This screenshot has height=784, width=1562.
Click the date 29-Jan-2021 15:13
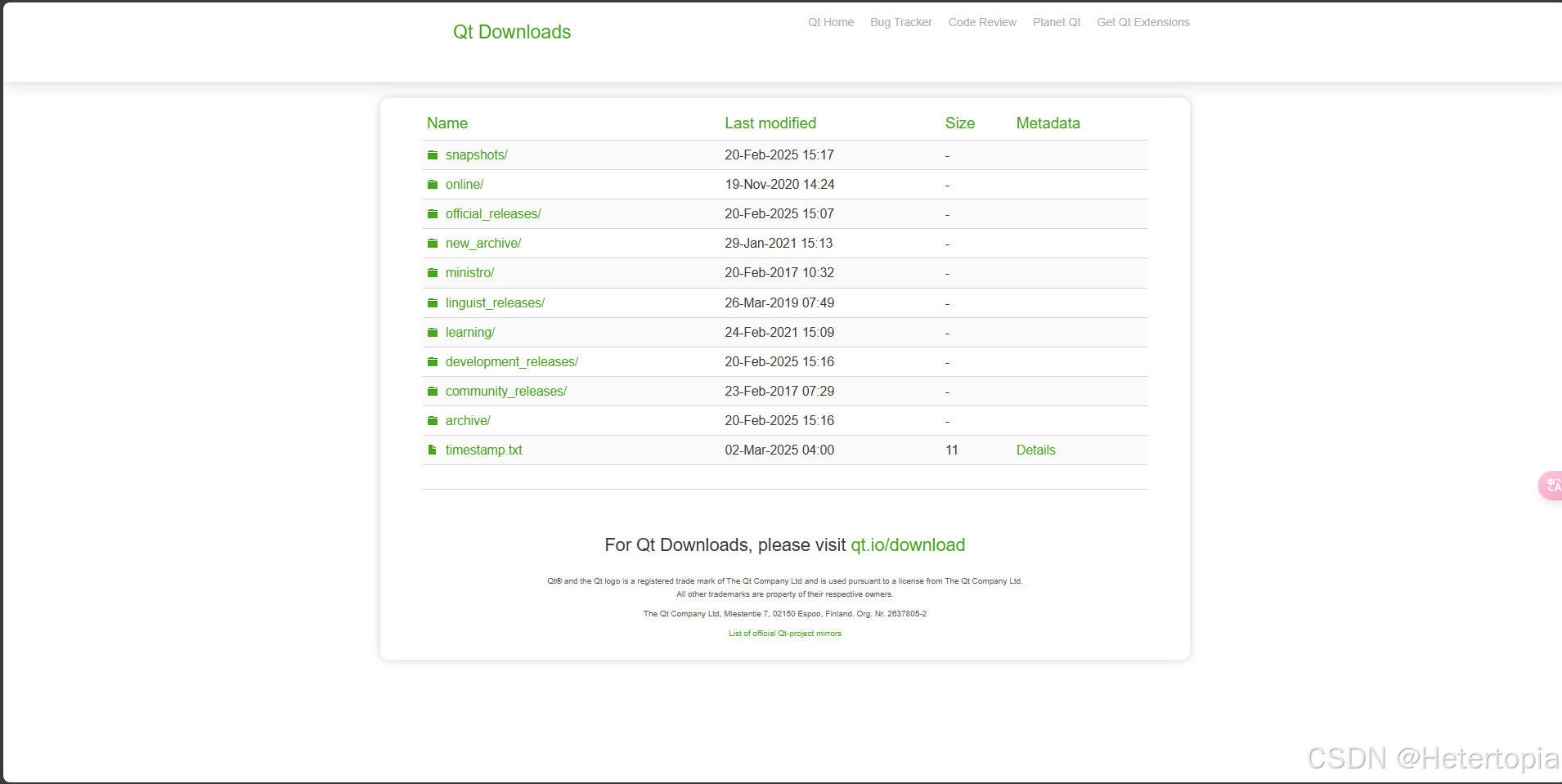coord(779,243)
